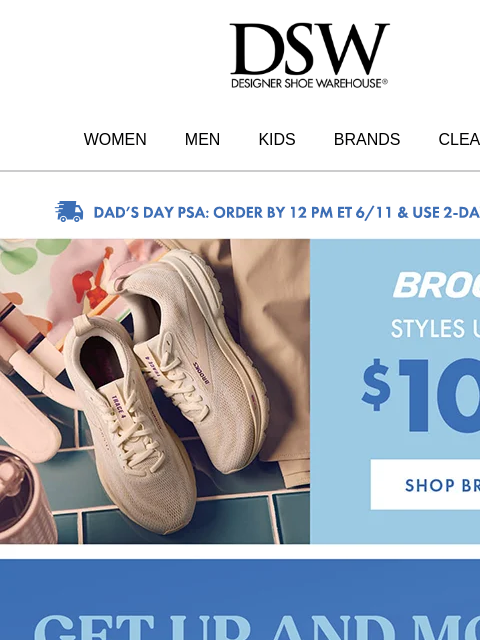The height and width of the screenshot is (640, 480).
Task: Browse the BRANDS menu item
Action: tap(367, 139)
